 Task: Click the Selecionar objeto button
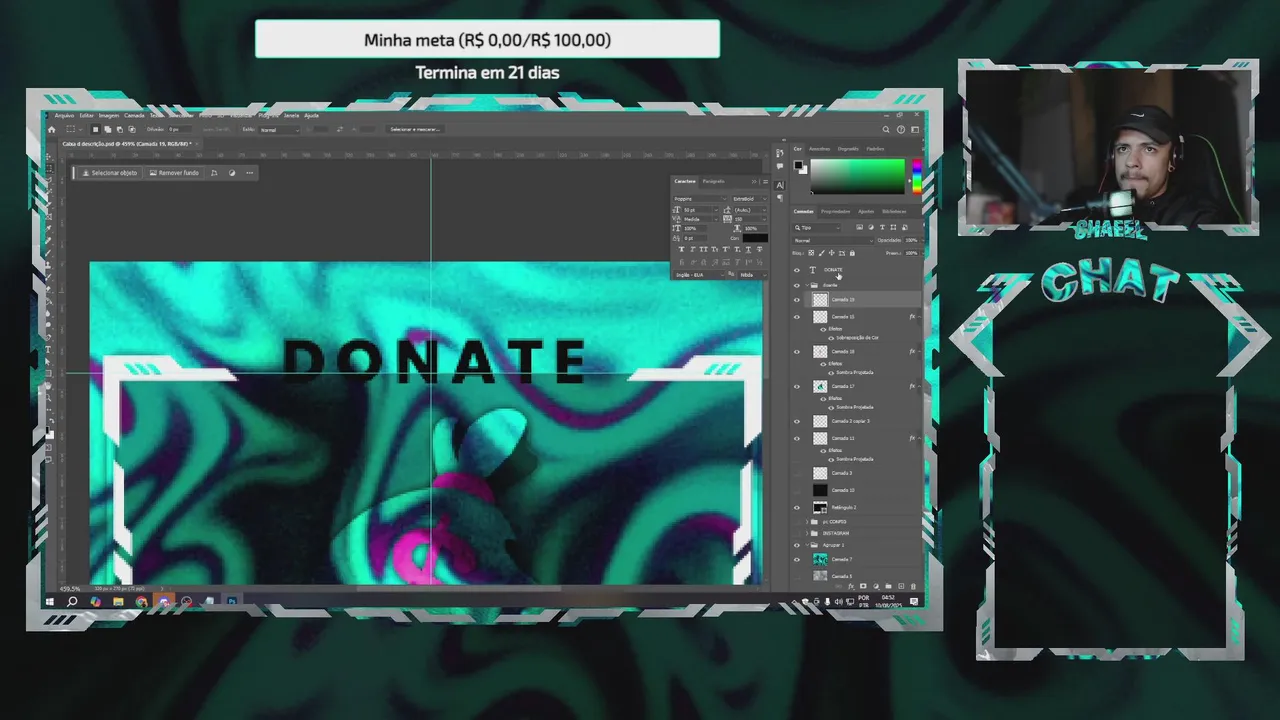click(x=110, y=173)
